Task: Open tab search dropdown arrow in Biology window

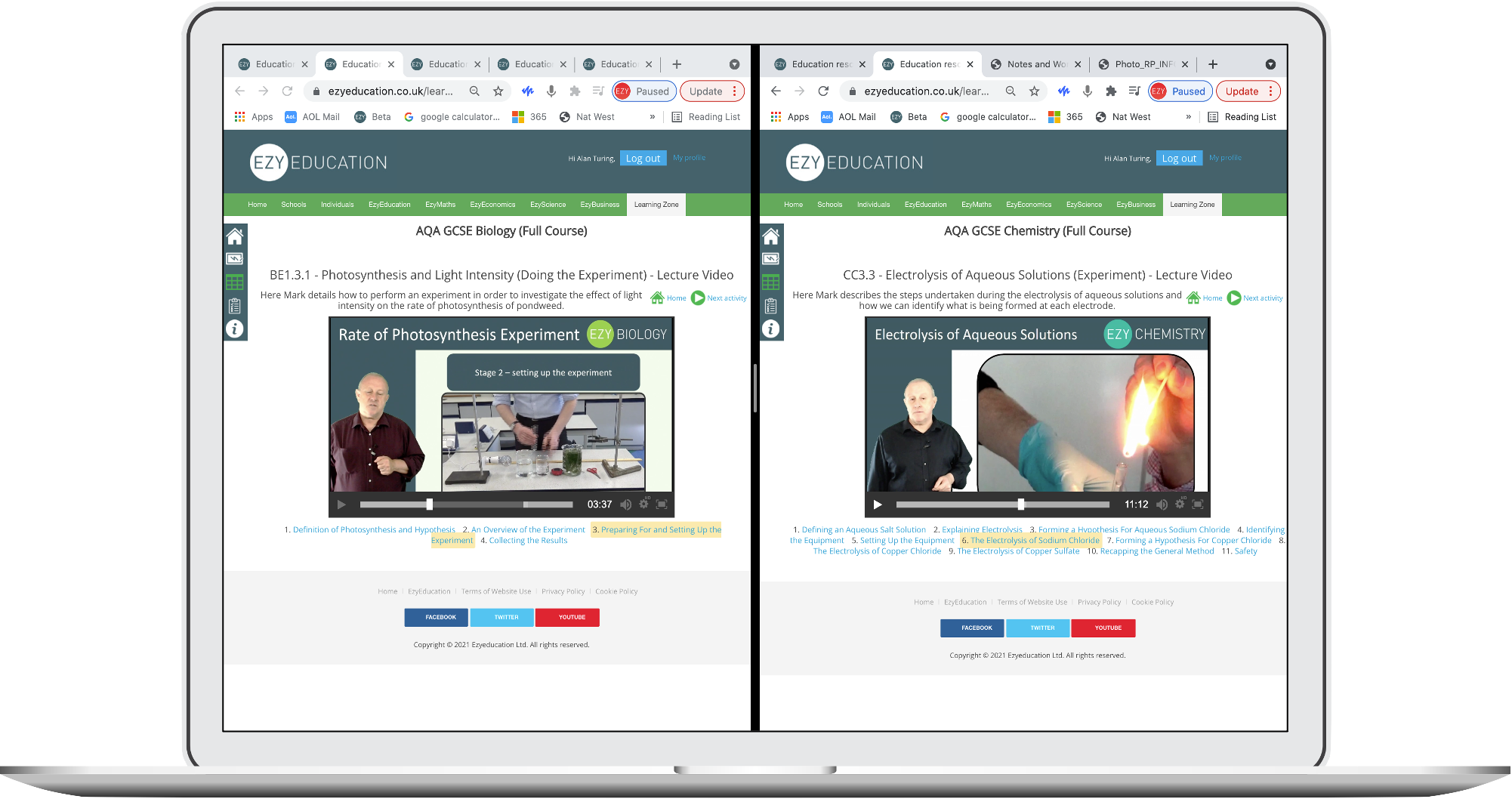Action: pyautogui.click(x=734, y=64)
